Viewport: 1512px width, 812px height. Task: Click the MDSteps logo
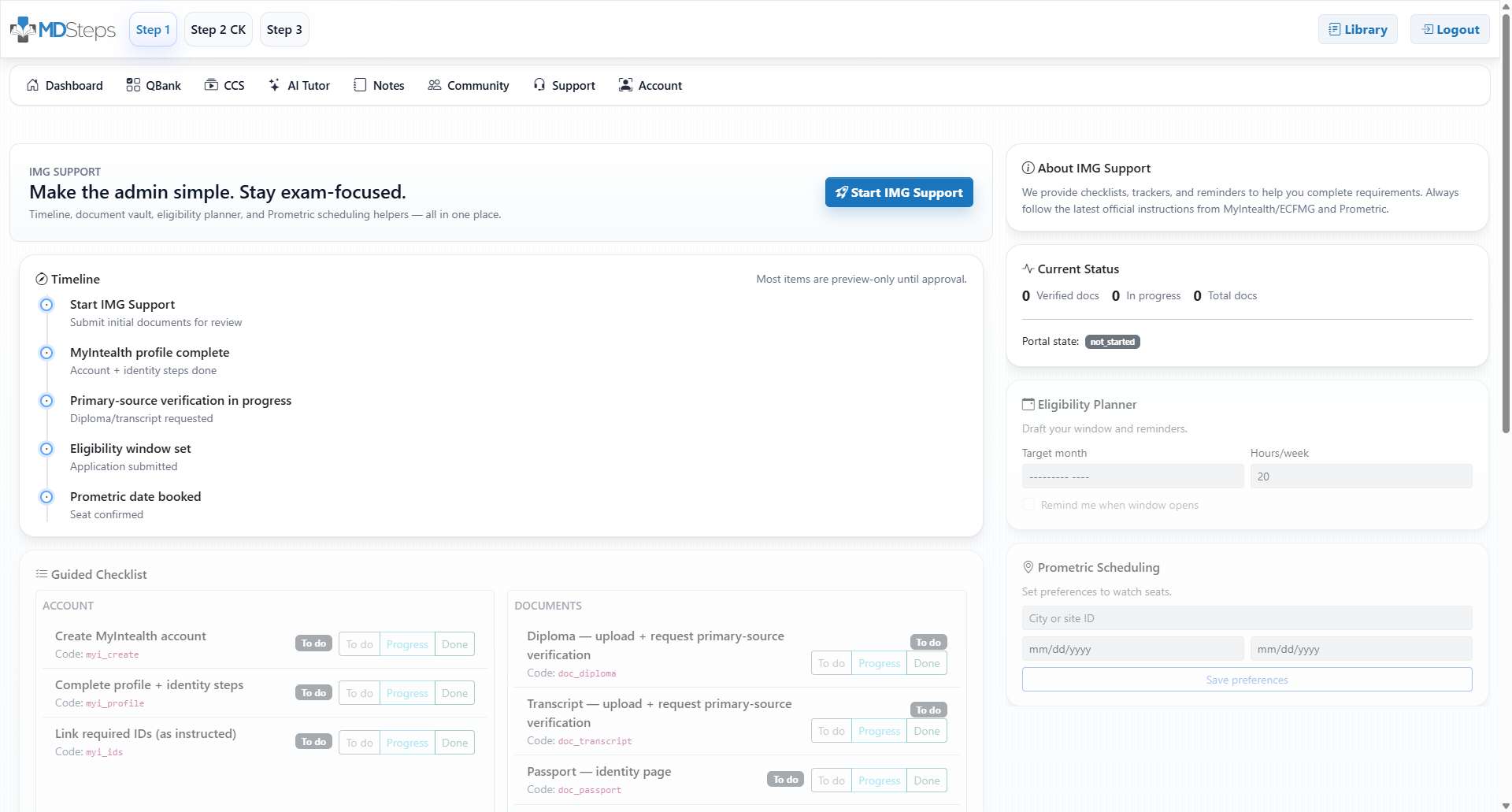[62, 29]
